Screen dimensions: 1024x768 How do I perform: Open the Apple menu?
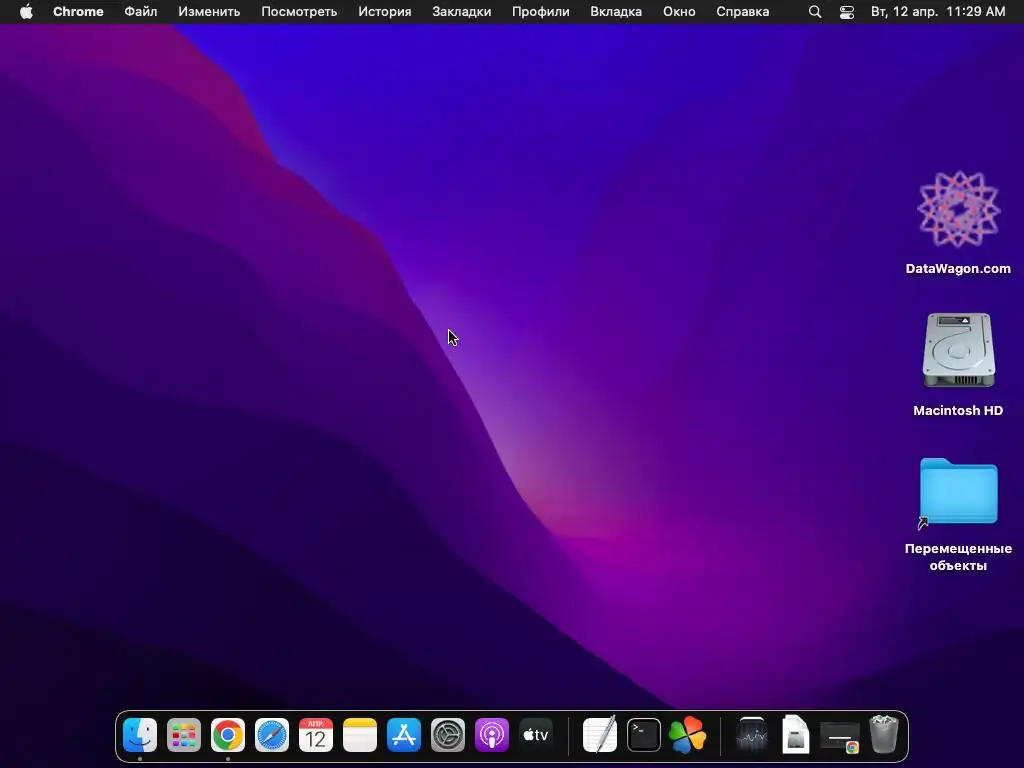click(x=26, y=12)
